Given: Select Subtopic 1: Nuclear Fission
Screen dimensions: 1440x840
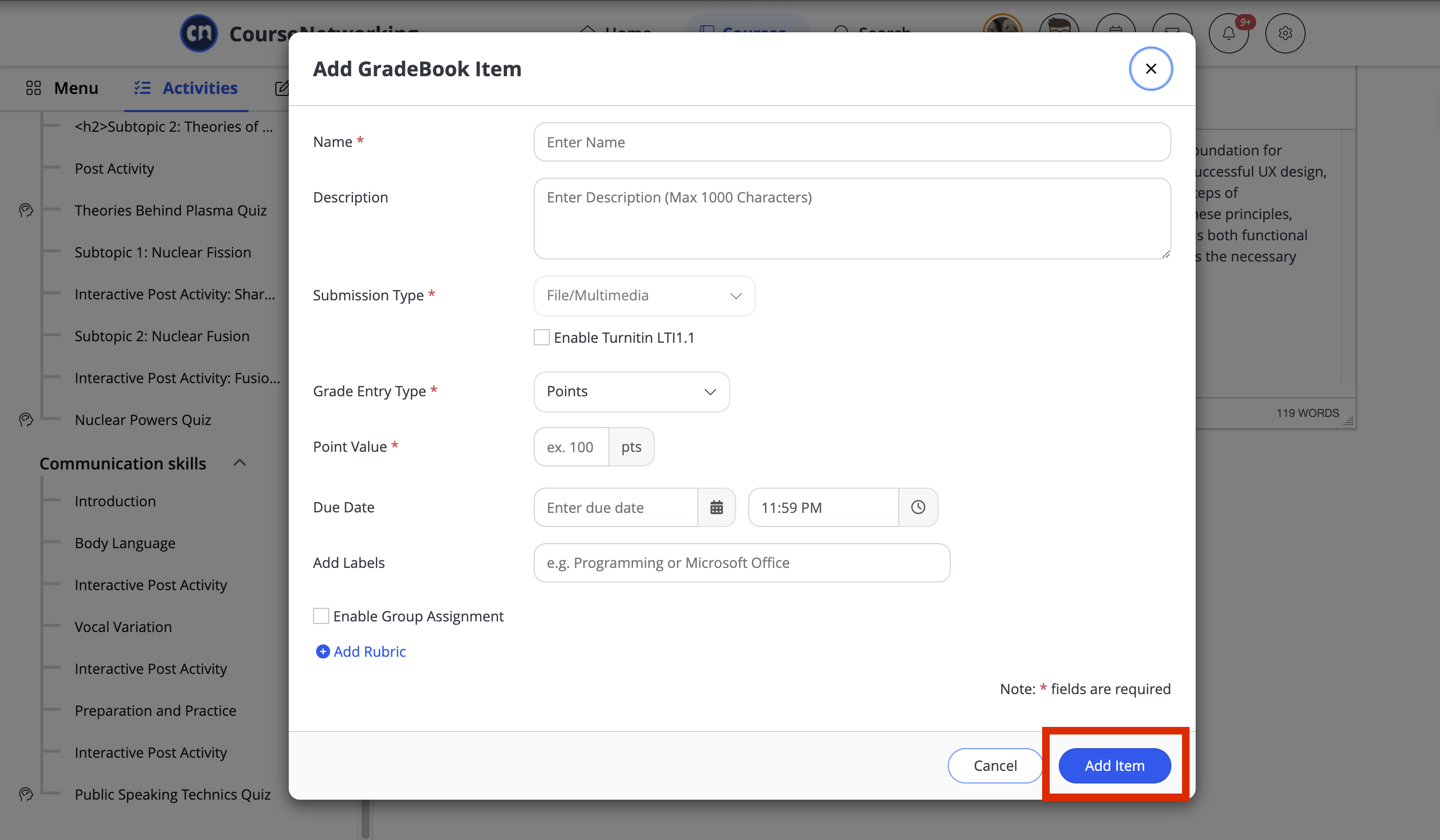Looking at the screenshot, I should tap(163, 252).
